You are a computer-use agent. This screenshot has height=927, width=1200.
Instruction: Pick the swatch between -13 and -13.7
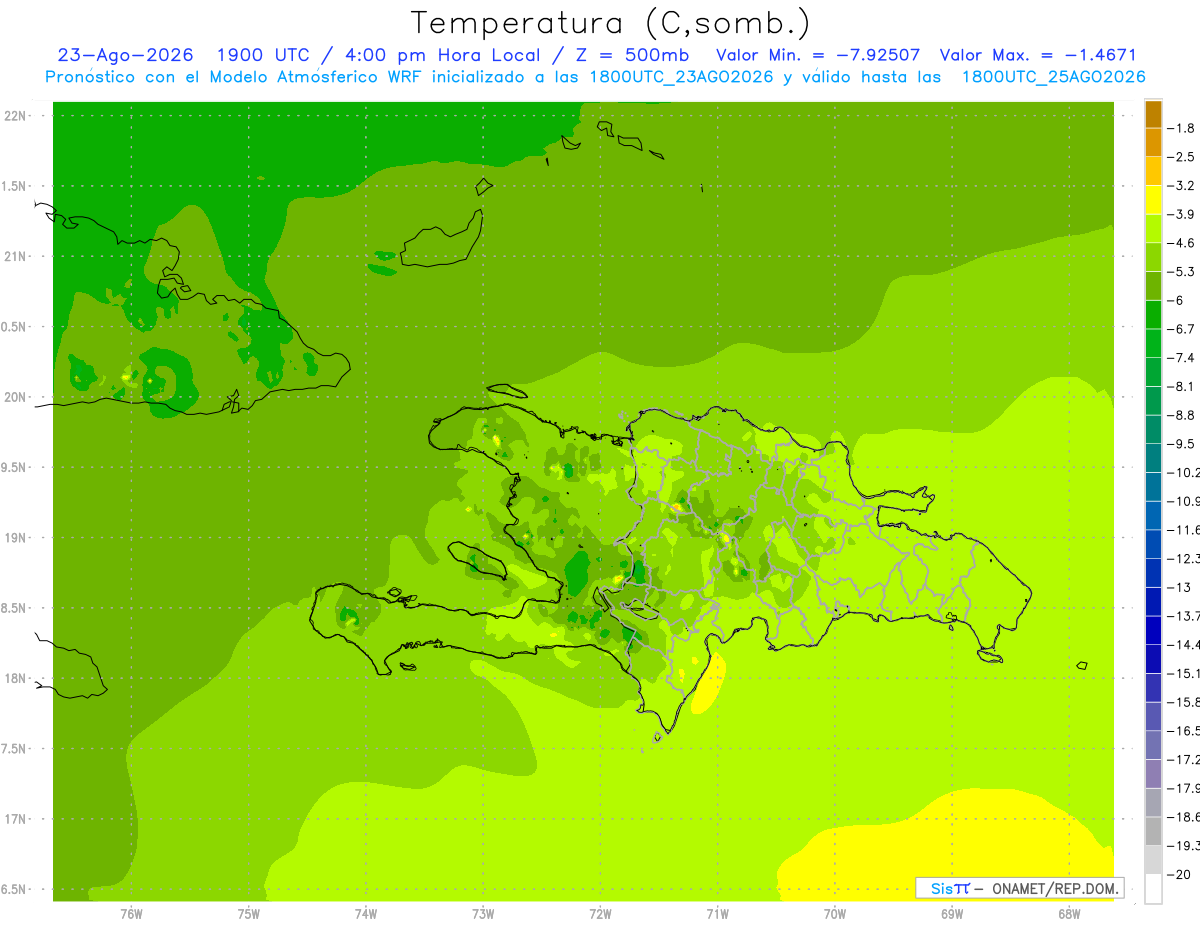[1153, 601]
